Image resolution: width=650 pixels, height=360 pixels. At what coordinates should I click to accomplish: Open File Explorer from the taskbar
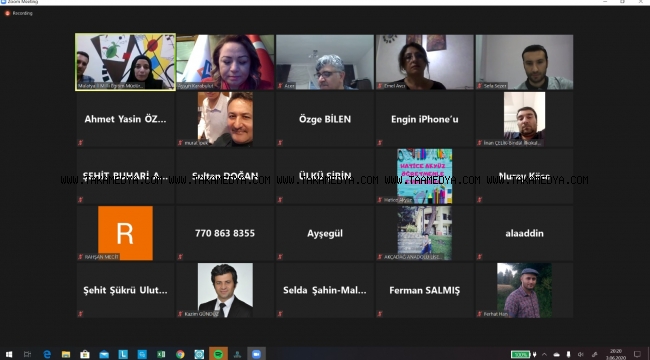point(66,354)
